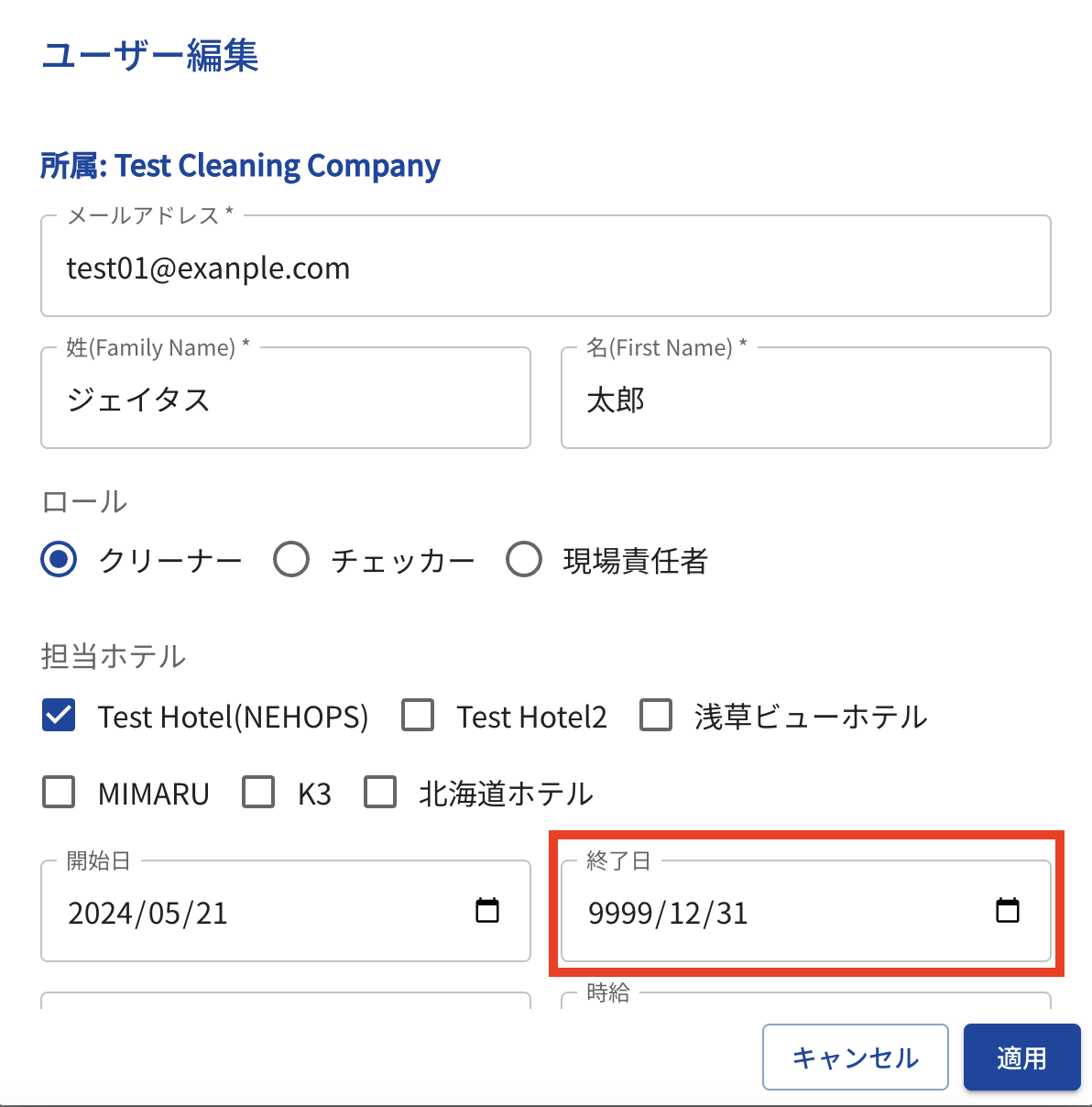
Task: Choose the 現場責任者 role option
Action: pos(524,559)
